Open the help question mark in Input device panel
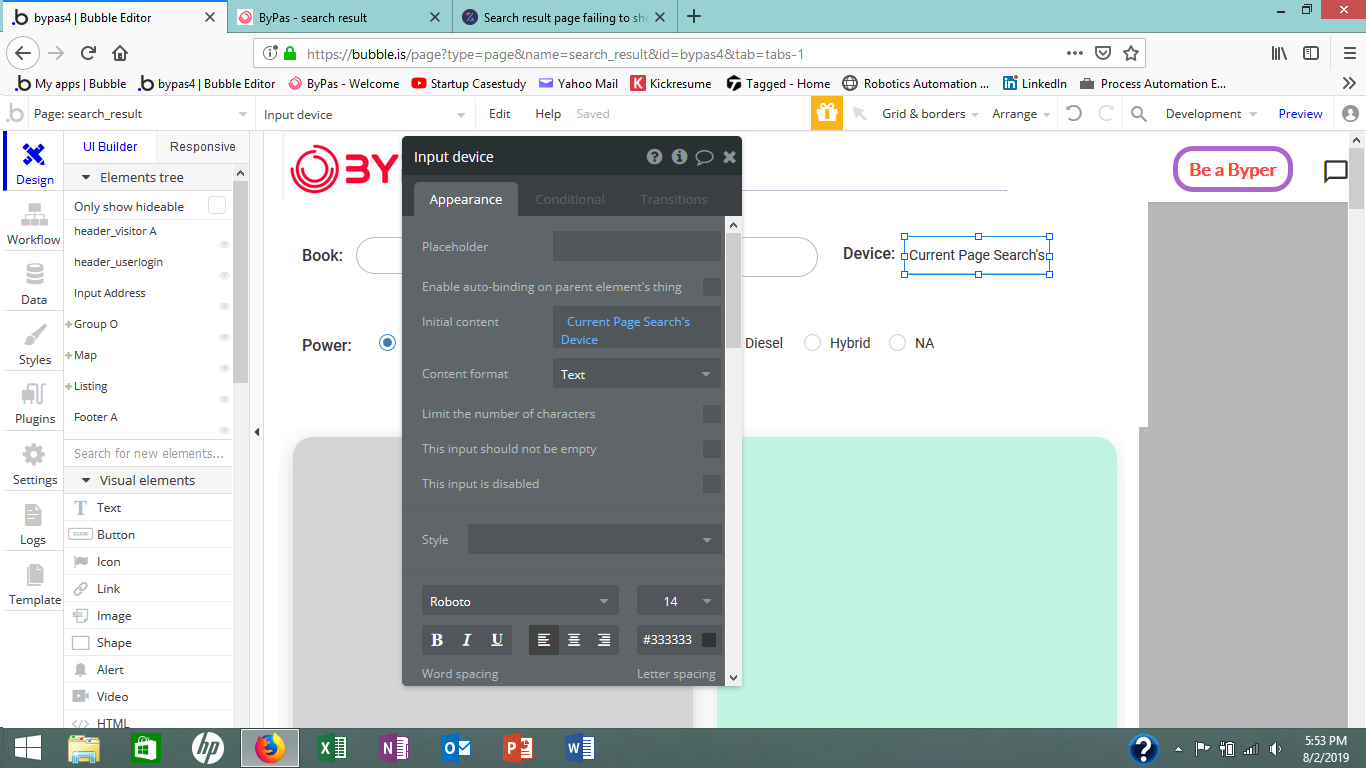This screenshot has width=1366, height=768. pos(654,157)
